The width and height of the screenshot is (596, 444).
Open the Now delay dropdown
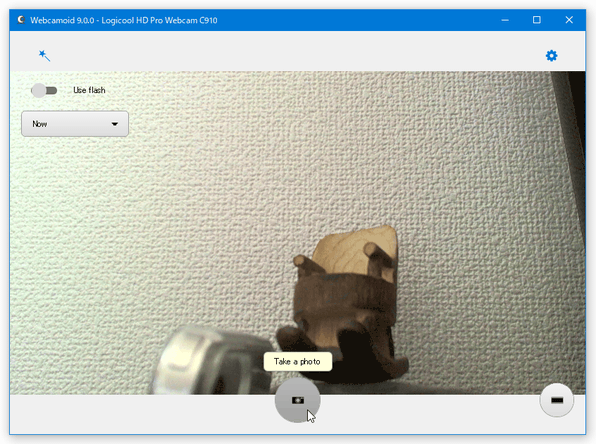[x=75, y=124]
